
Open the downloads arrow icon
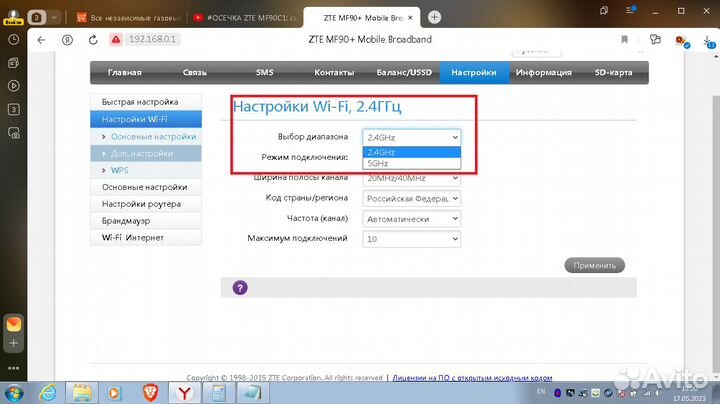(x=709, y=42)
